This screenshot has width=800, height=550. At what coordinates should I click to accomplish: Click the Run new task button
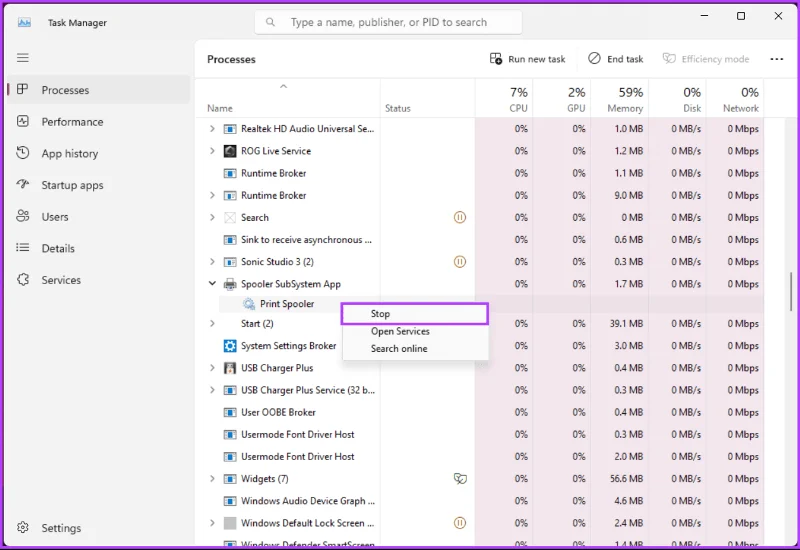tap(528, 59)
